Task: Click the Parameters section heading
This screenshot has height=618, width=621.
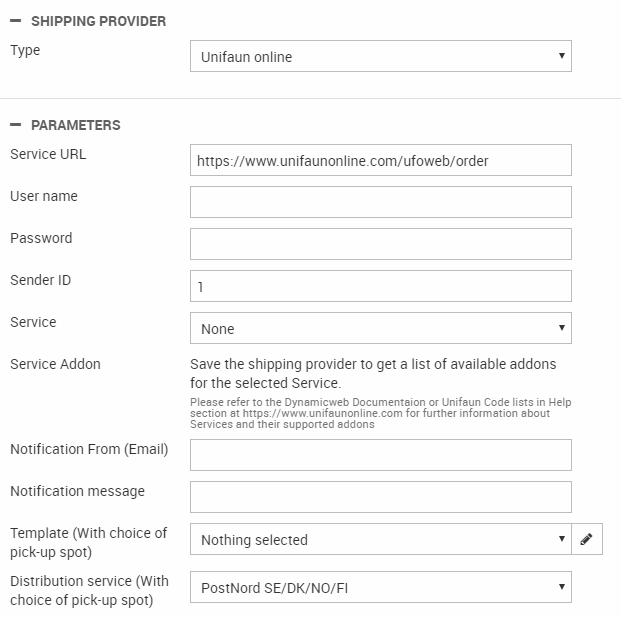Action: 76,125
